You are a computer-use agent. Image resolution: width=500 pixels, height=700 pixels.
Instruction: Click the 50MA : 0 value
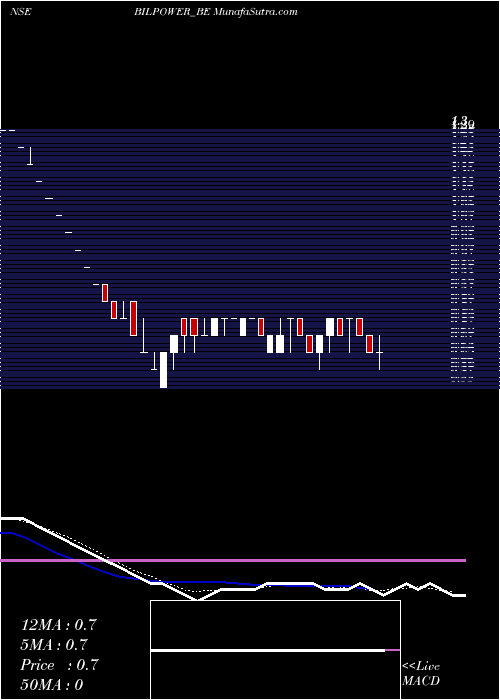(x=52, y=685)
